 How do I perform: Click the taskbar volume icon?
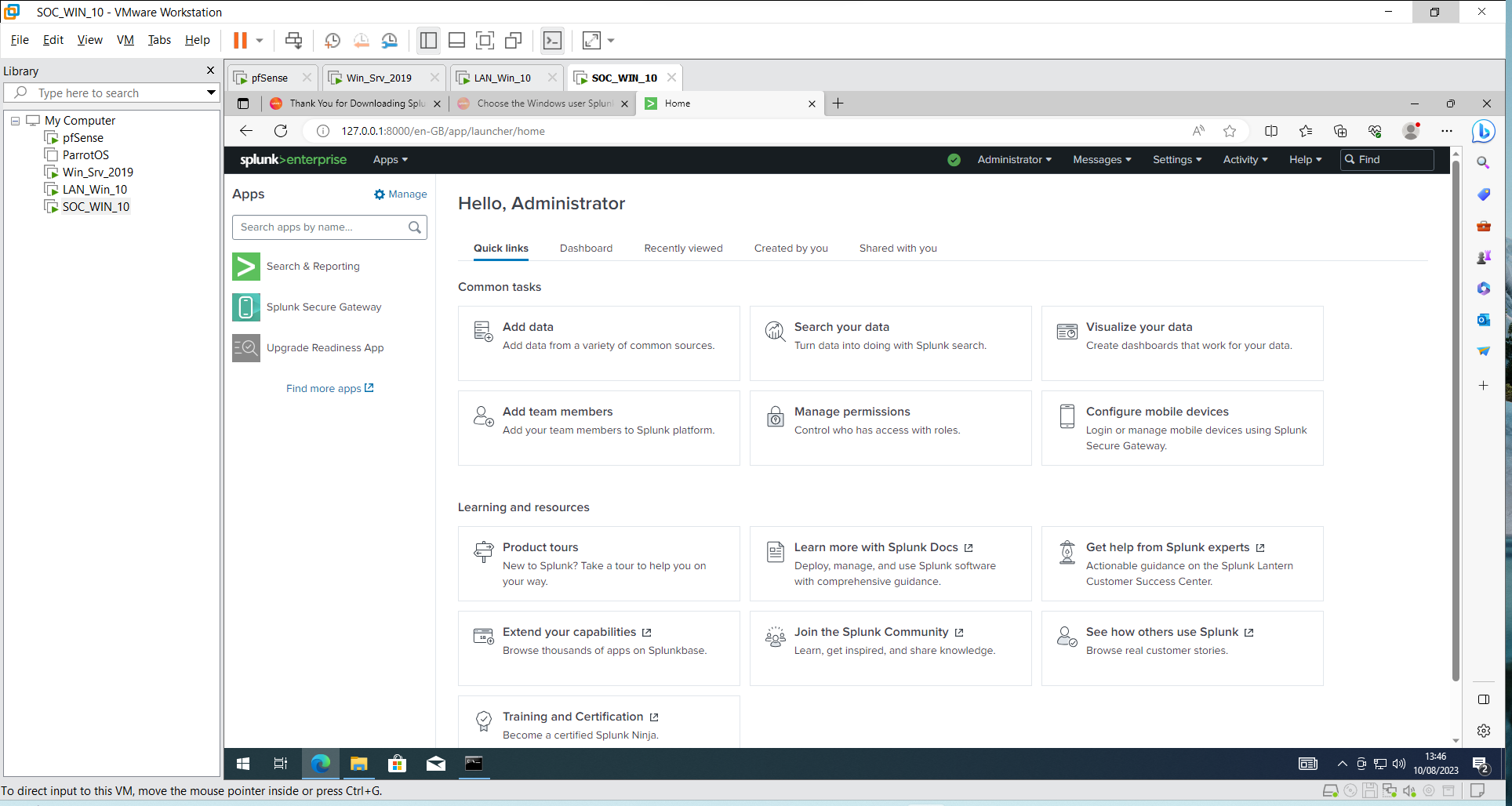1399,764
